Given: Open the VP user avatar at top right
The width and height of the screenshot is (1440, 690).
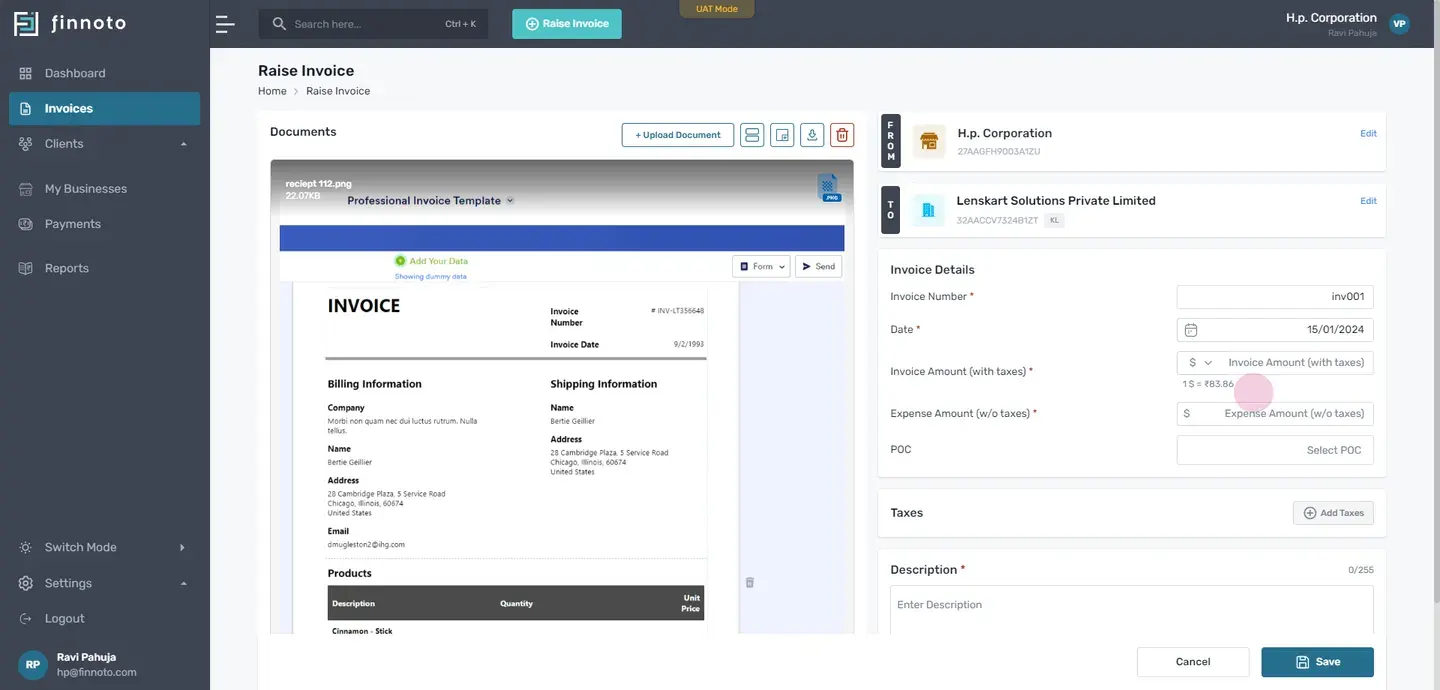Looking at the screenshot, I should (1399, 24).
